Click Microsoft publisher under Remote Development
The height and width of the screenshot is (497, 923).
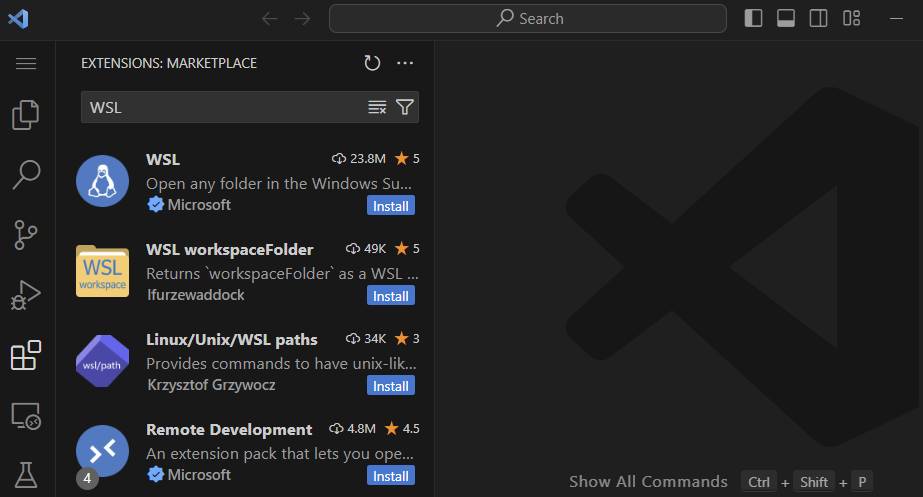[x=199, y=475]
